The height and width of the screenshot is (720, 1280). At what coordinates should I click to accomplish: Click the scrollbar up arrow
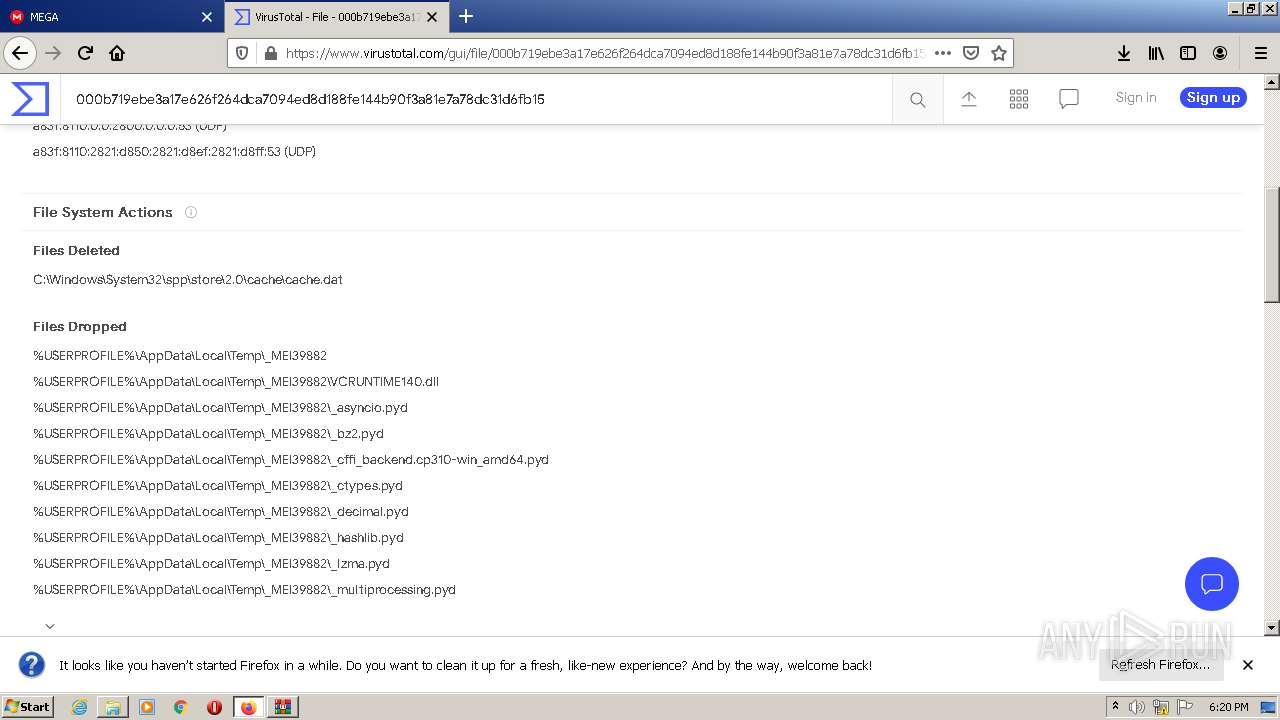point(1272,81)
